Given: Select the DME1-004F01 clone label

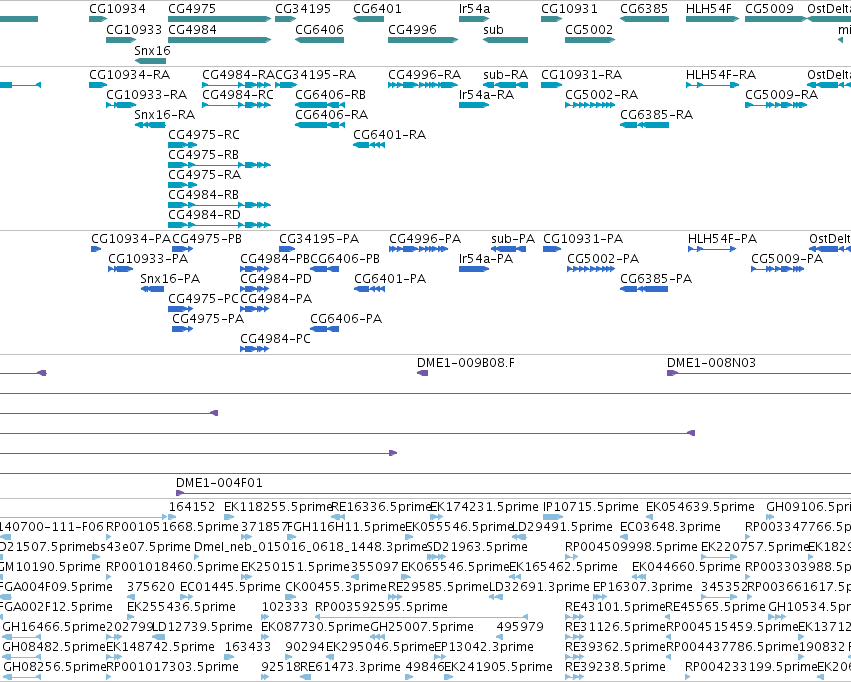Looking at the screenshot, I should point(219,482).
